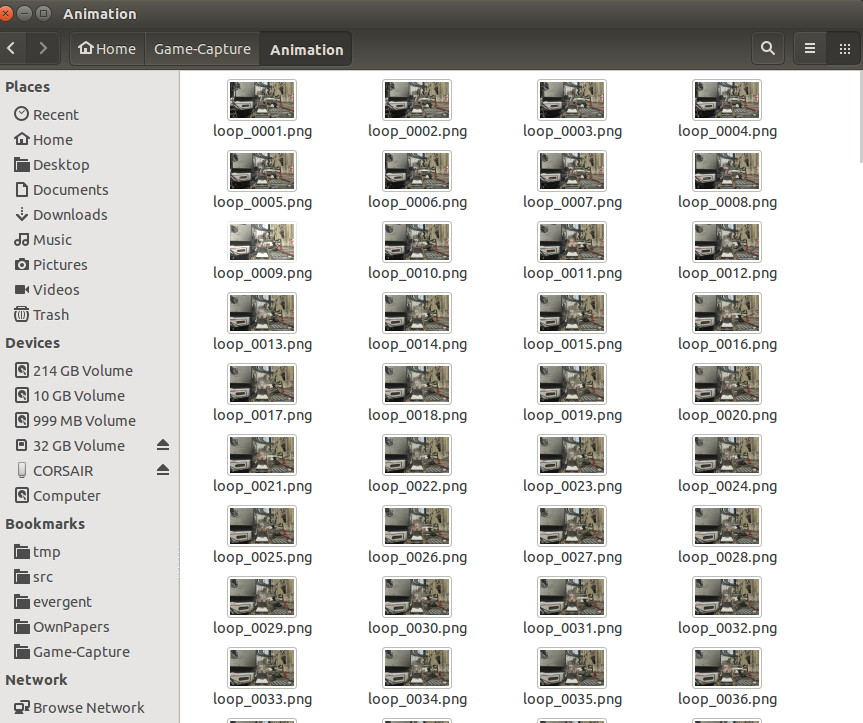Select loop_0009.png thumbnail
This screenshot has height=723, width=863.
point(262,242)
